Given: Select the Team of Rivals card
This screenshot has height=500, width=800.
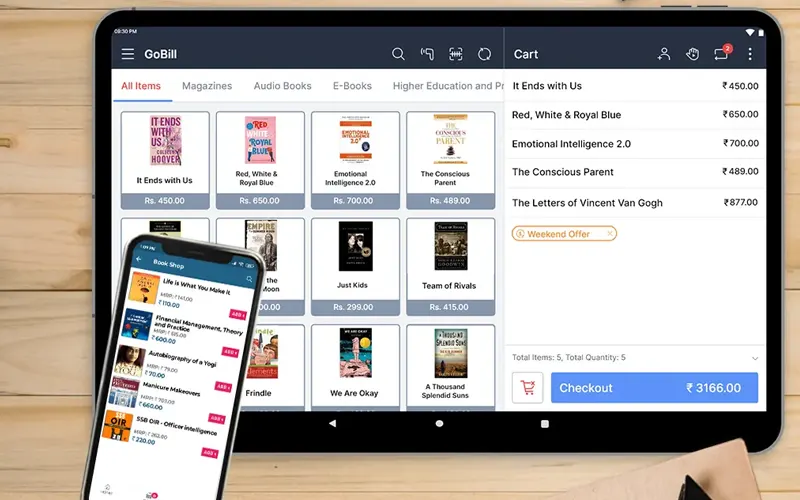Looking at the screenshot, I should [451, 267].
